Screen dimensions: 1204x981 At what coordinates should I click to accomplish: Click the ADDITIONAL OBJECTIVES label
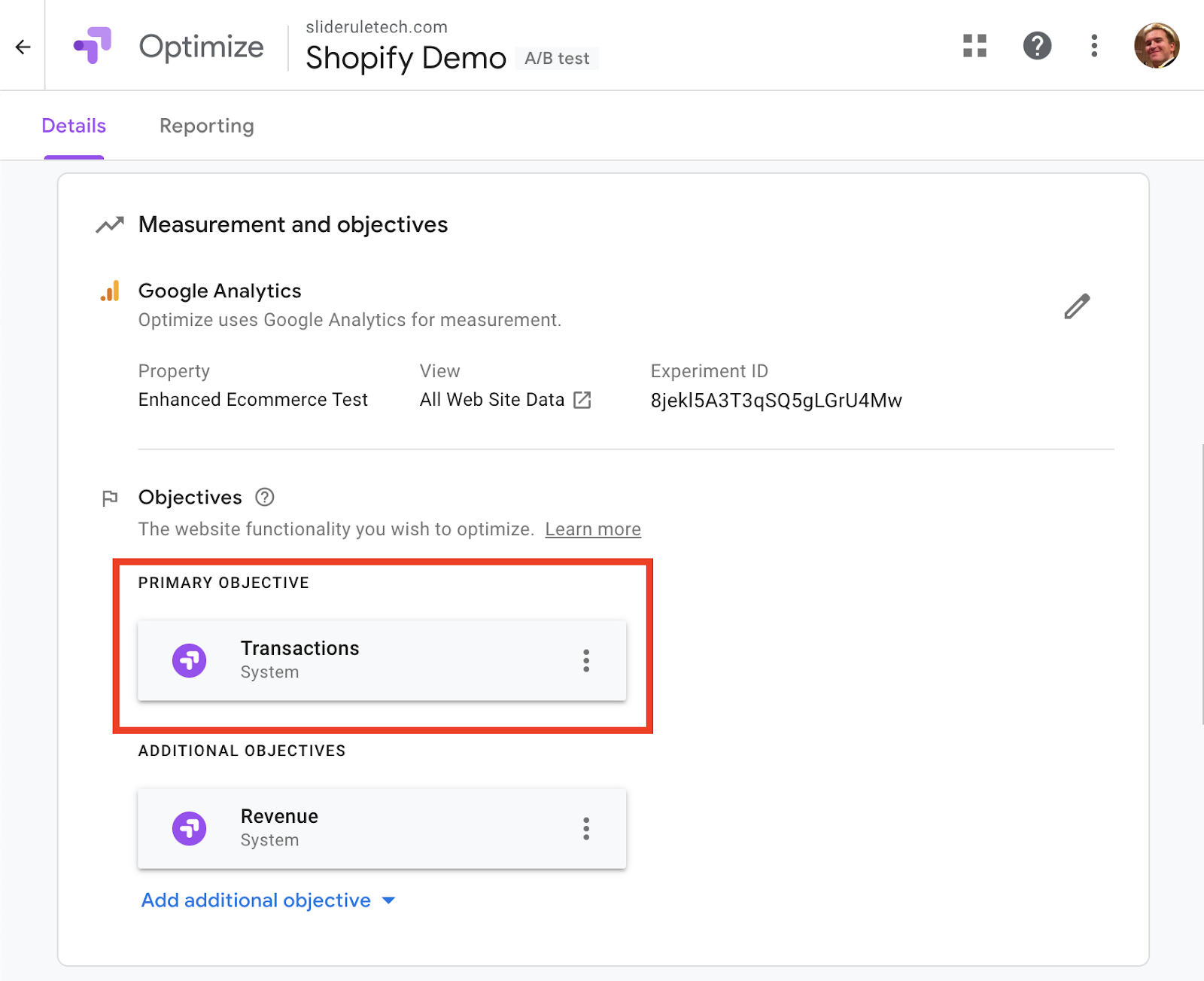242,751
